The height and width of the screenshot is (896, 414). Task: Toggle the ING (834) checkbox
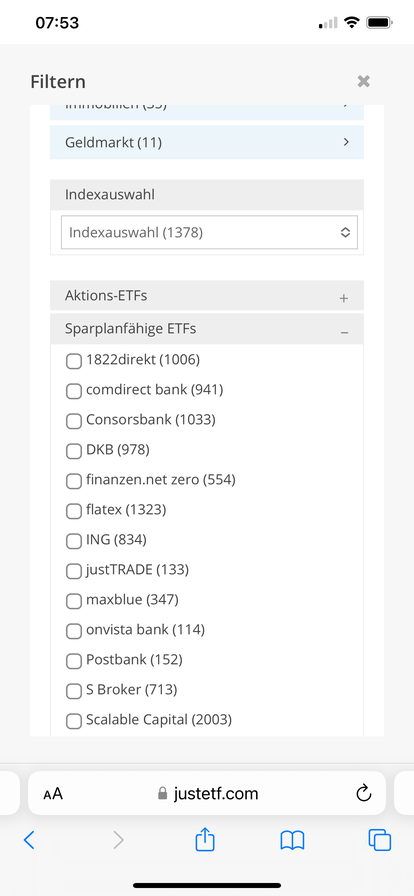pos(74,541)
